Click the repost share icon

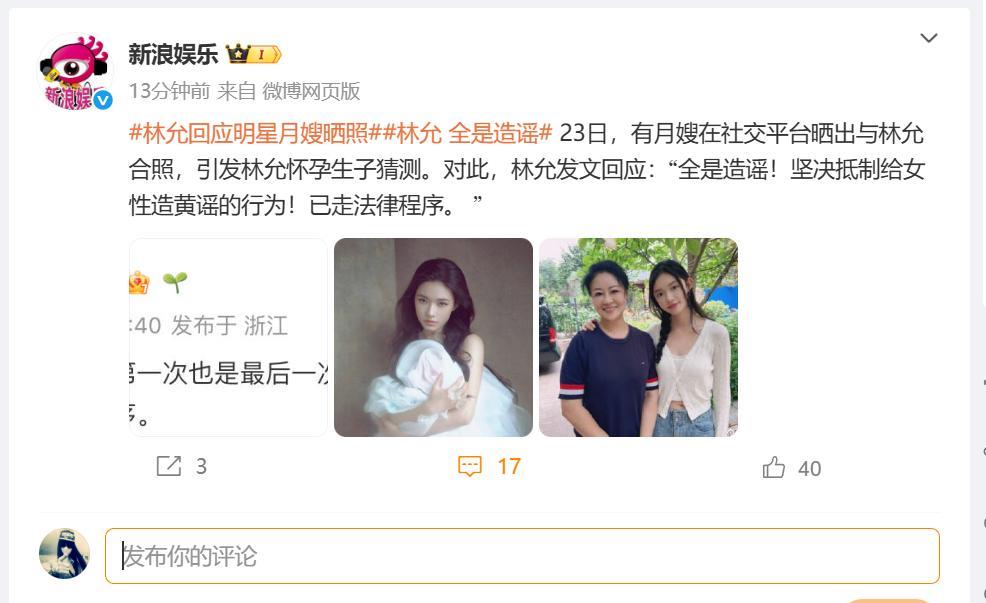click(x=169, y=466)
